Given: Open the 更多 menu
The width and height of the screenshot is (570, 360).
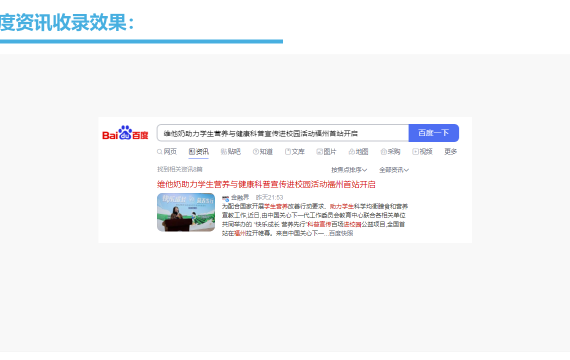Looking at the screenshot, I should click(x=450, y=152).
